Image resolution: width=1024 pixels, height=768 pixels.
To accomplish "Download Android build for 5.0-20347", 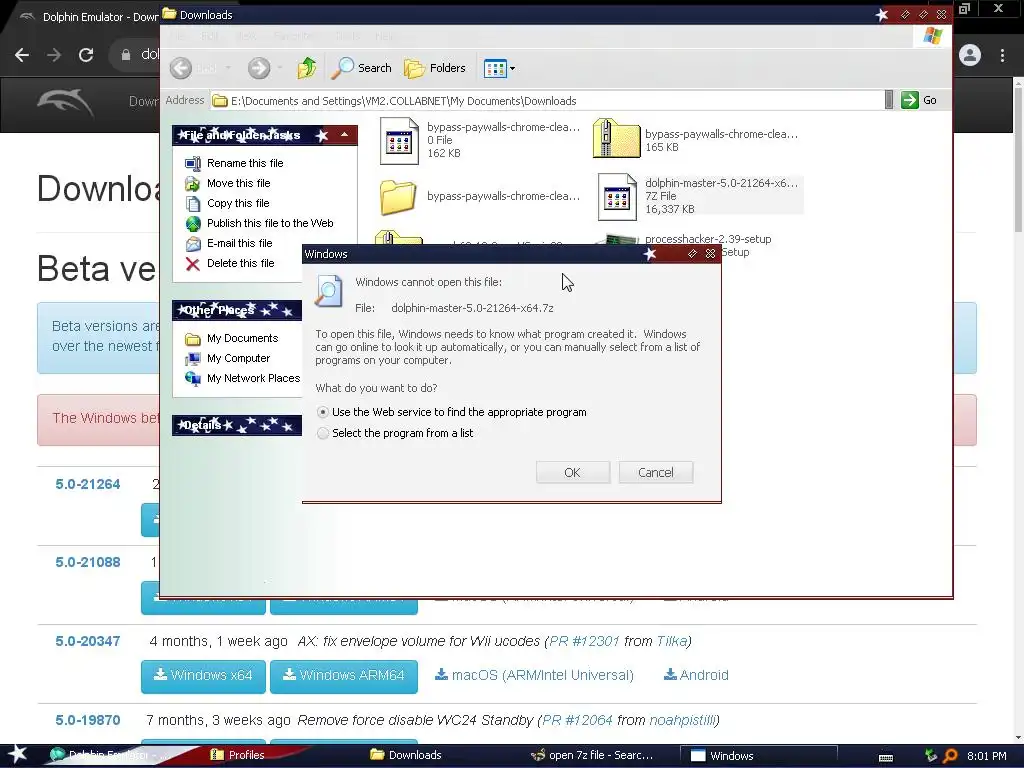I will click(x=696, y=675).
